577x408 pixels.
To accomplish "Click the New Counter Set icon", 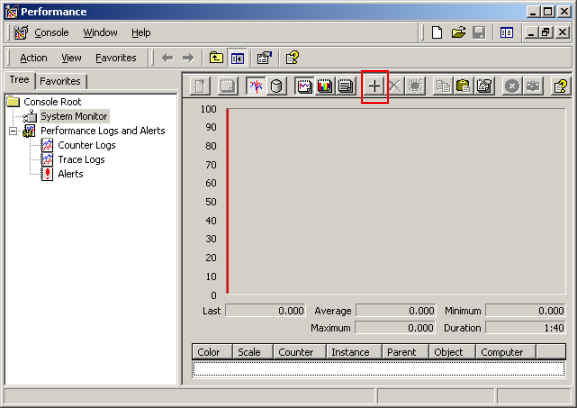I will [200, 86].
